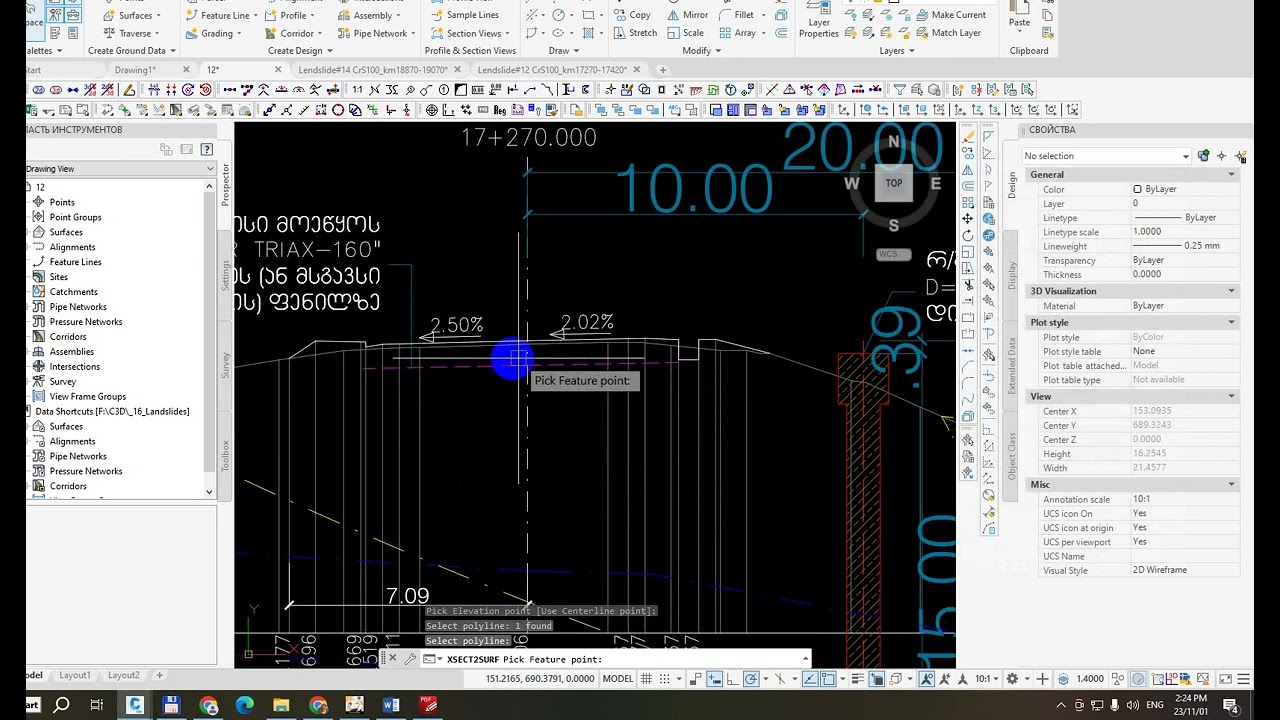Switch to Lendslide#14 CrS100_km18870-19070 tab
Image resolution: width=1280 pixels, height=720 pixels.
(371, 70)
